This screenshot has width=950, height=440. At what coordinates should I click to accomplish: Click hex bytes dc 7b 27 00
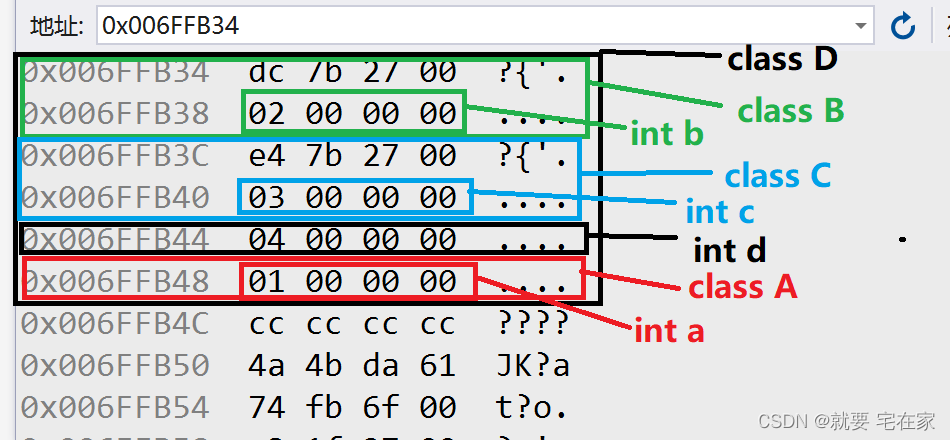click(x=352, y=72)
